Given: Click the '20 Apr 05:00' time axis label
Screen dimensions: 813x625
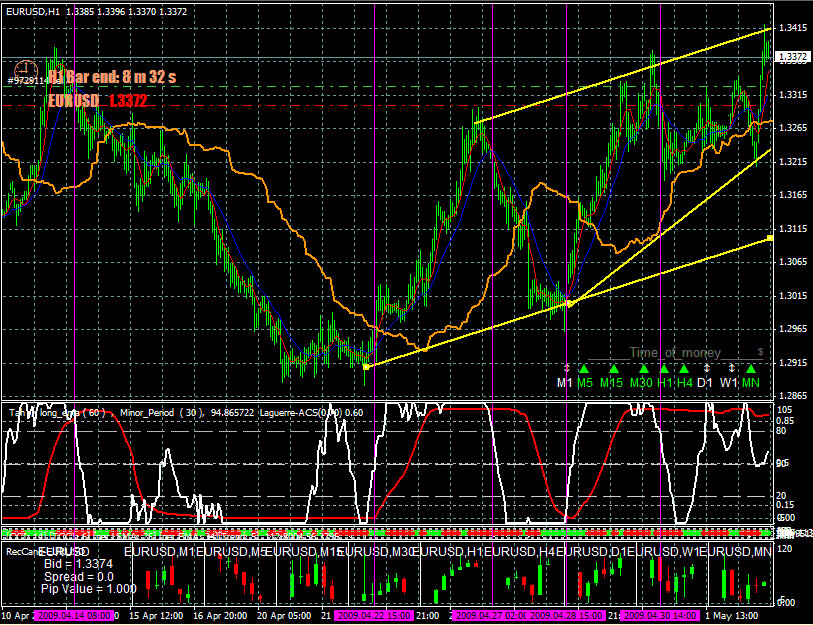Looking at the screenshot, I should [284, 616].
